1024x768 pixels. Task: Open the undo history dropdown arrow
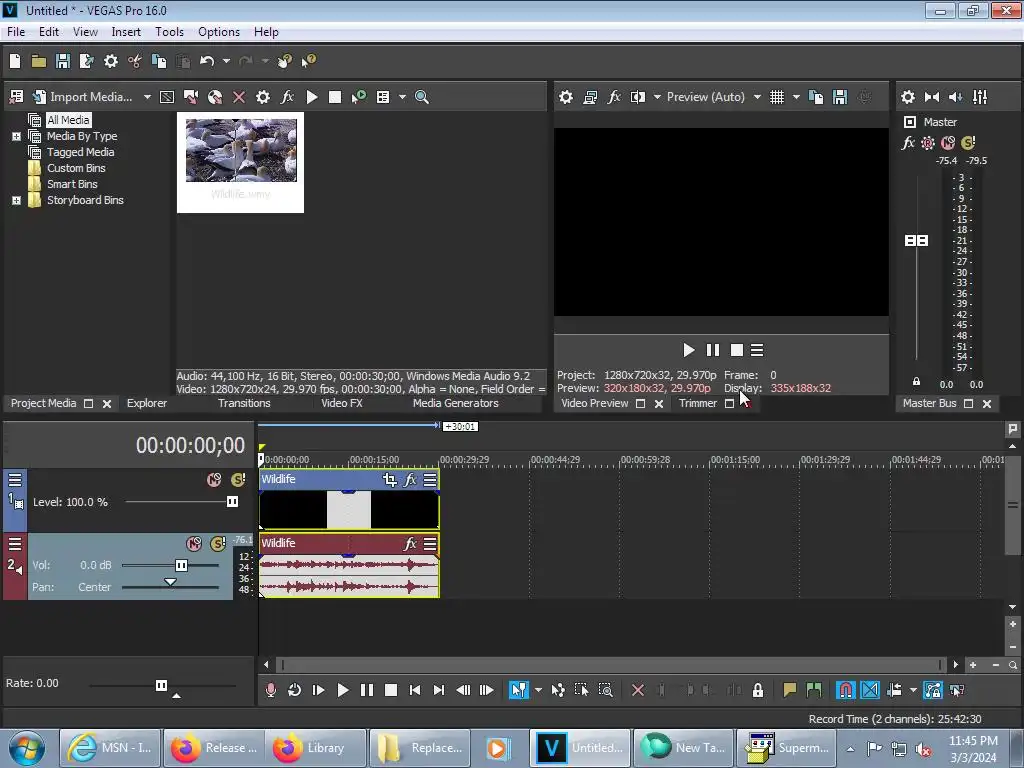pyautogui.click(x=226, y=61)
